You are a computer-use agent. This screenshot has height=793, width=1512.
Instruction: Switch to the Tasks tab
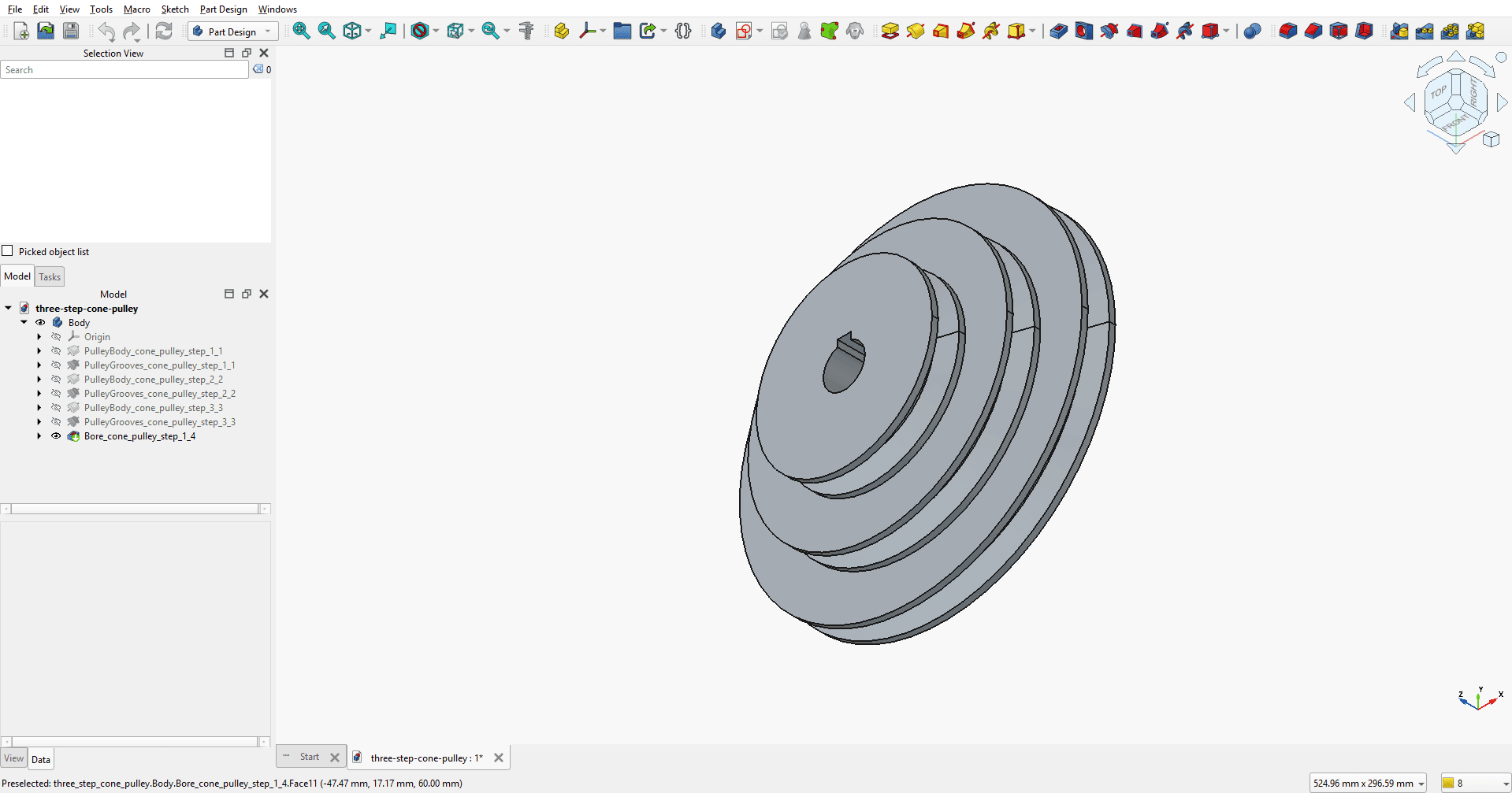[x=50, y=276]
